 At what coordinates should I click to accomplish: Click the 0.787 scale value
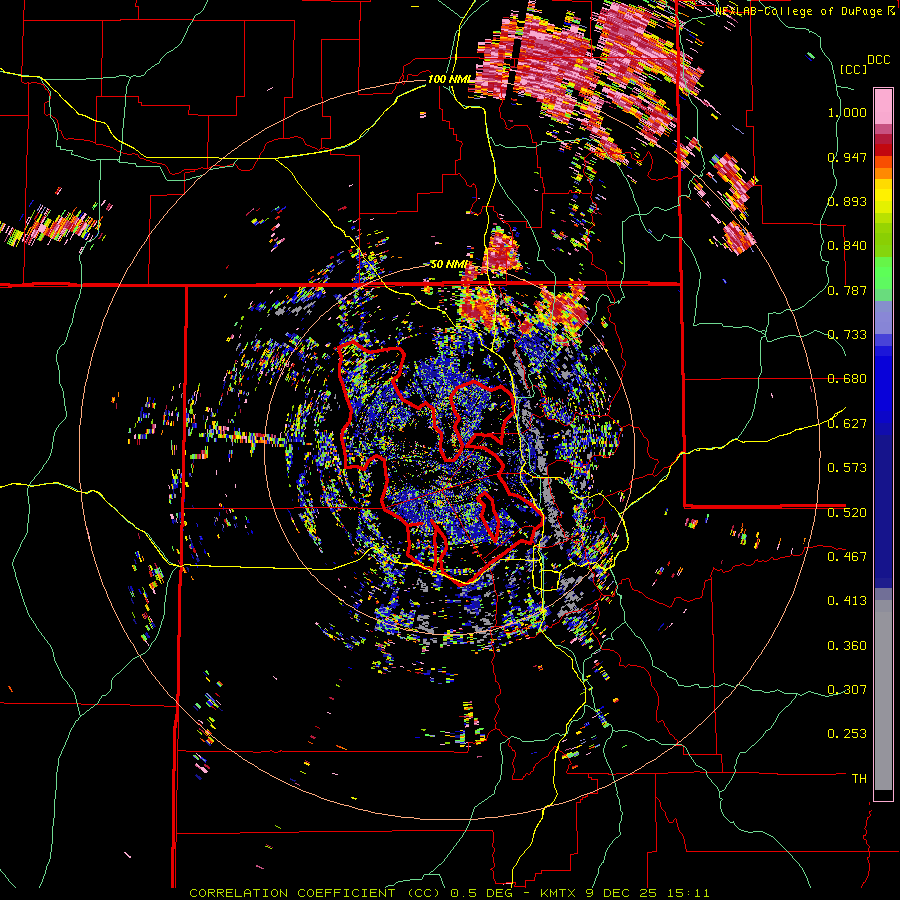tap(847, 290)
